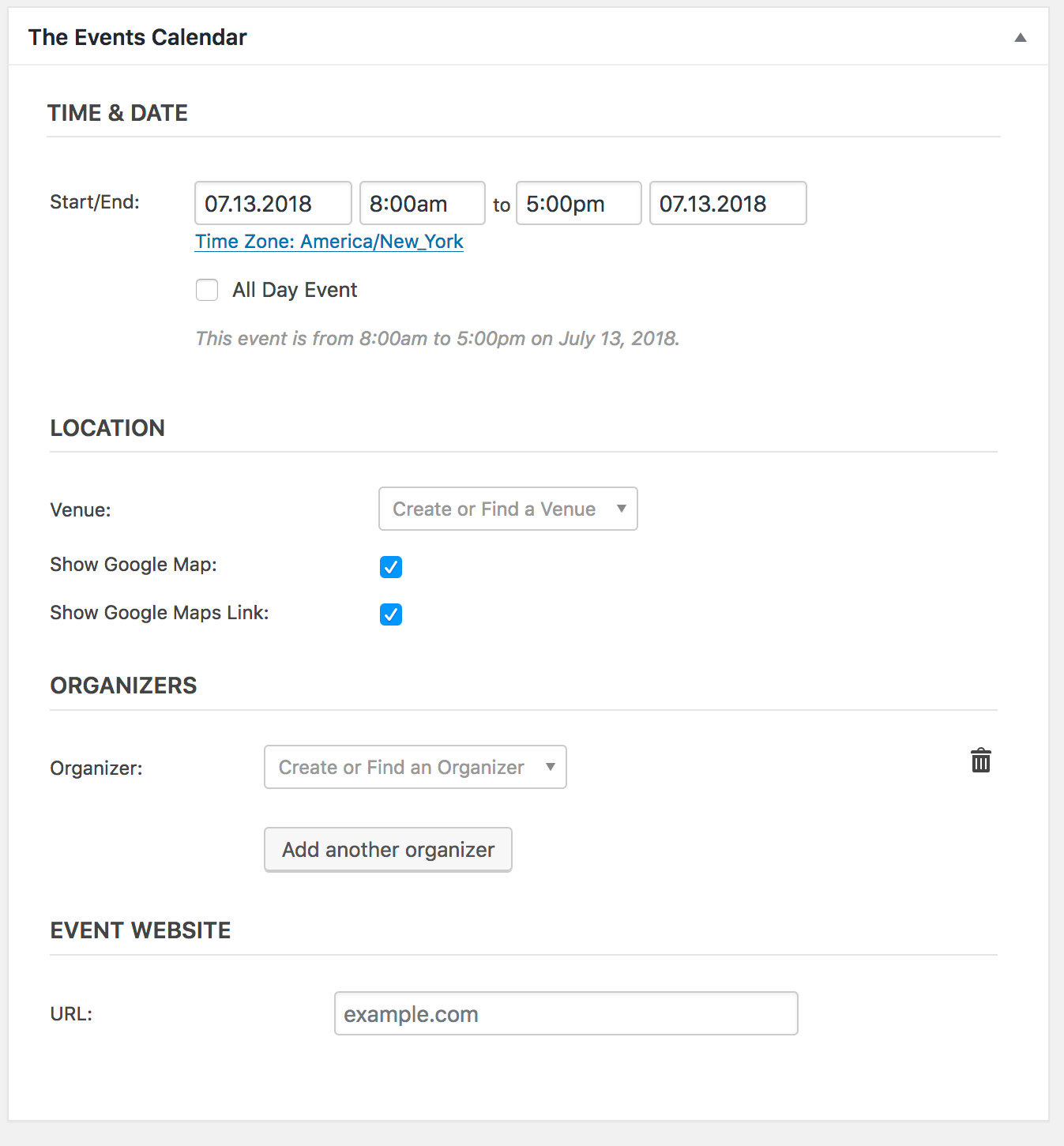The image size is (1064, 1146).
Task: Click the start date field 07.13.2018
Action: (x=273, y=204)
